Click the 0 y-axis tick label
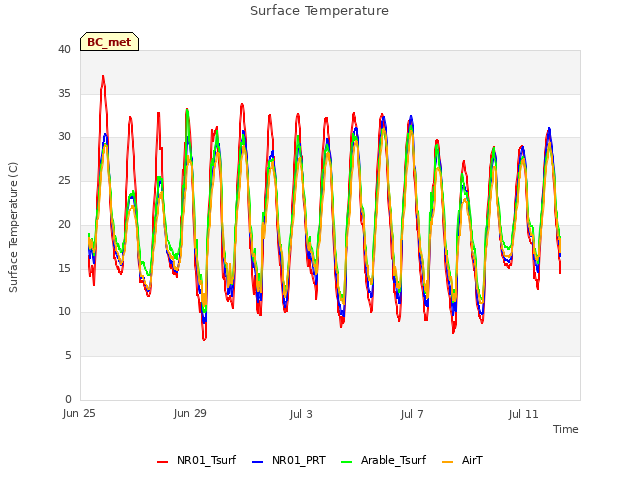Screen dimensions: 640x480 (x=68, y=399)
